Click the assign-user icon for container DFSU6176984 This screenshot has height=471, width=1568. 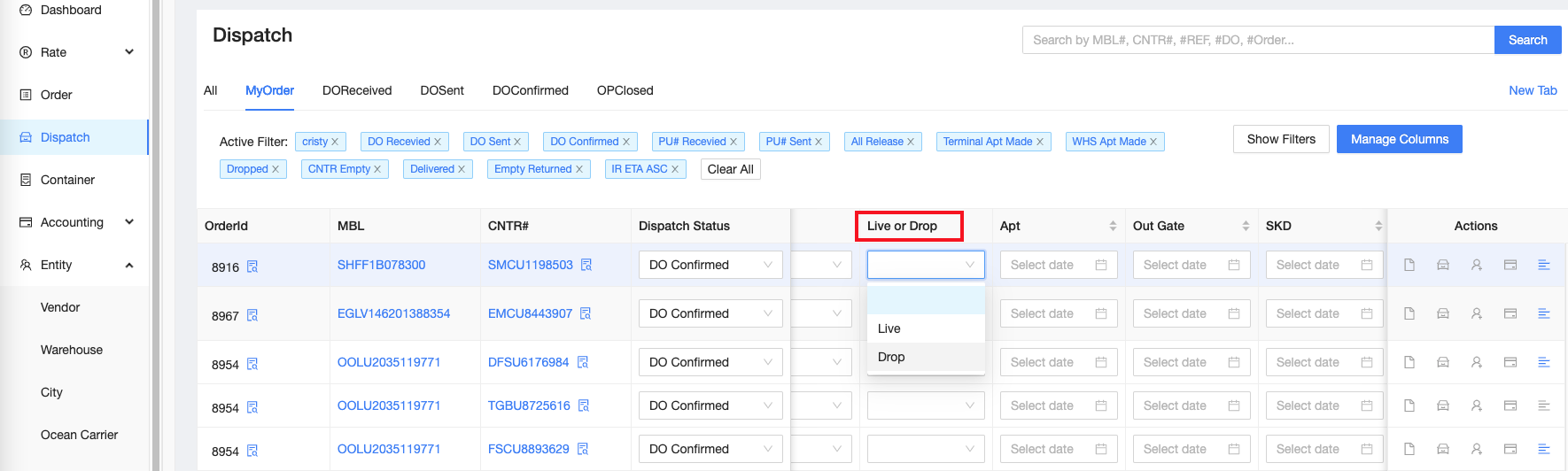click(1477, 362)
